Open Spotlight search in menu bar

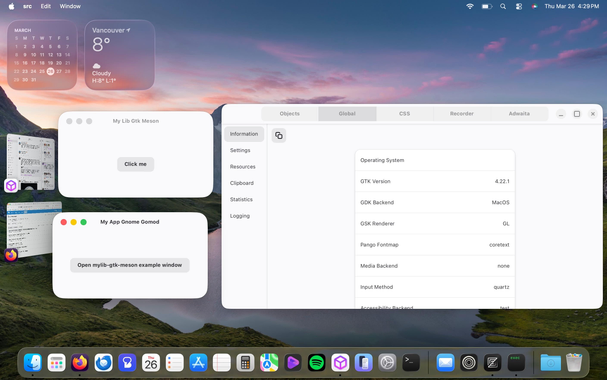503,6
